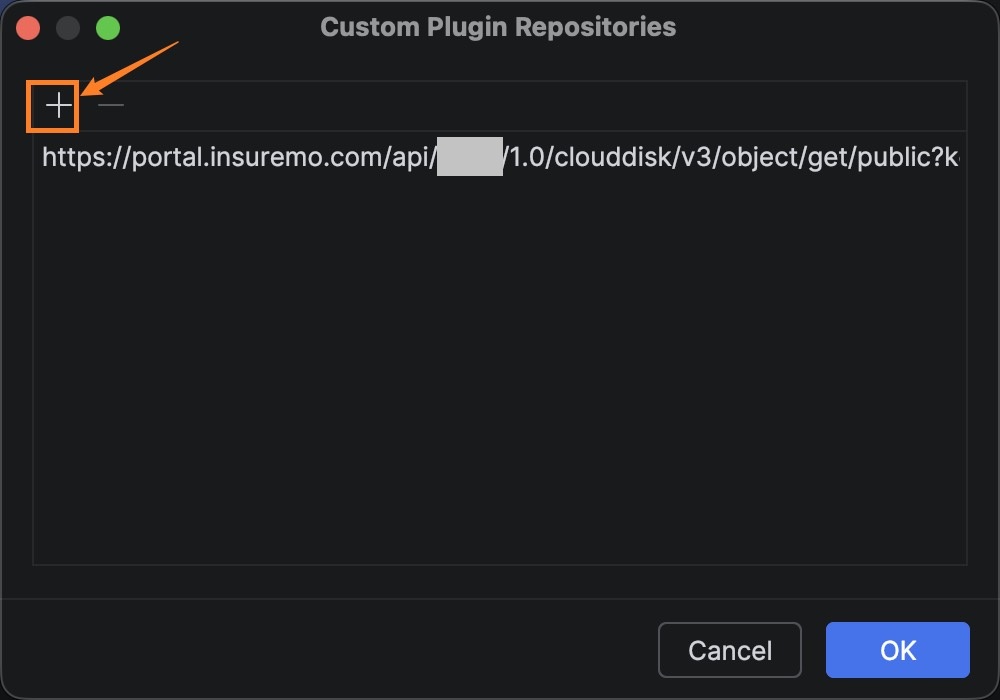1000x700 pixels.
Task: Click the empty area of the repository list
Action: point(500,370)
